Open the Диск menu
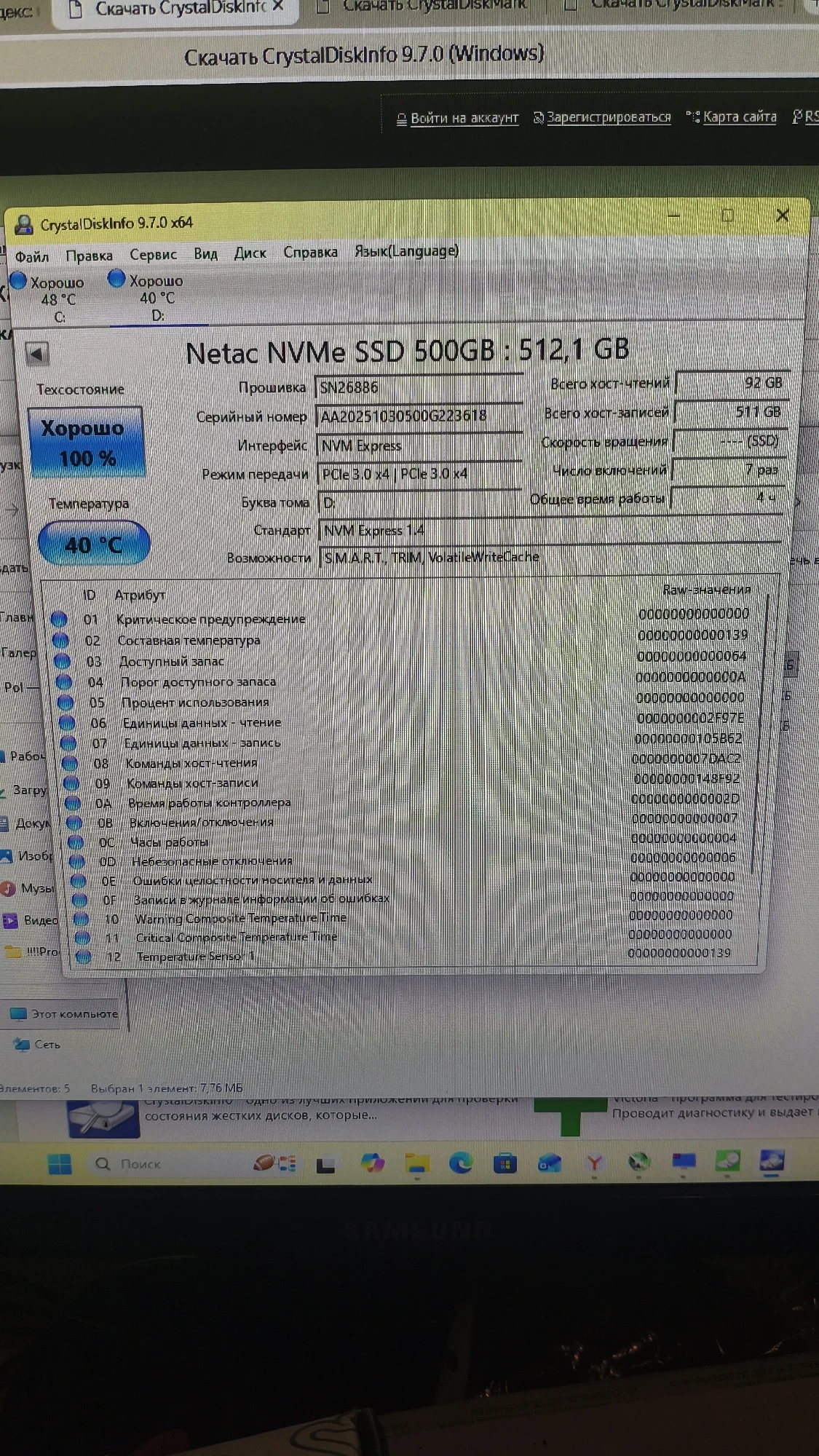The height and width of the screenshot is (1456, 819). coord(250,253)
